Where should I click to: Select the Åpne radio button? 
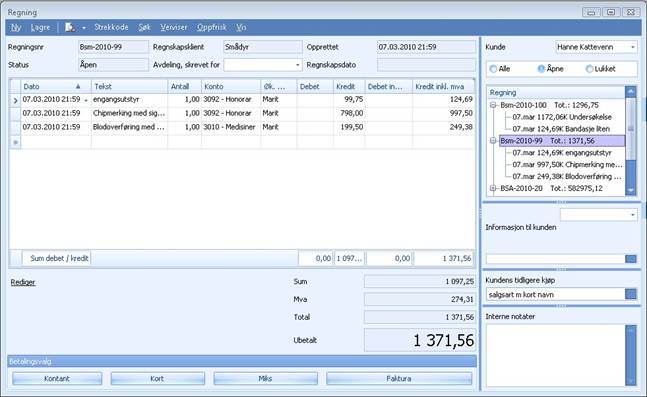coord(541,69)
